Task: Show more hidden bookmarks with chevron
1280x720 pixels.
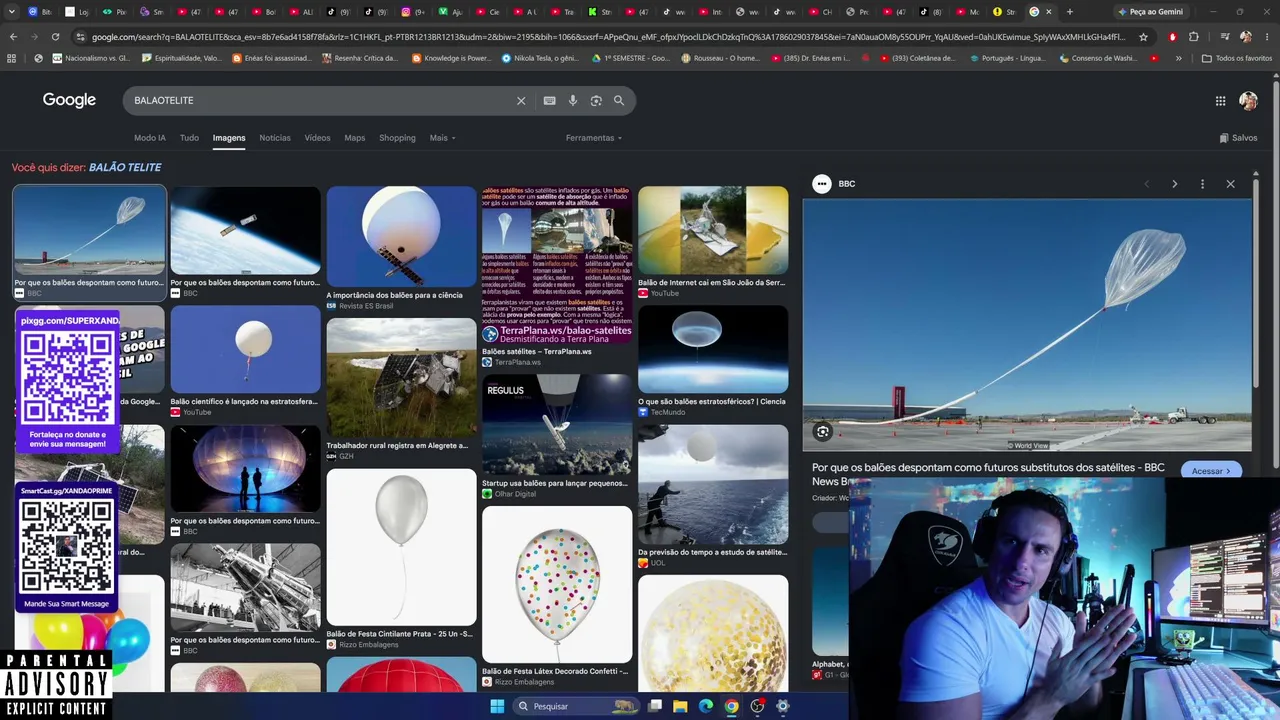Action: pyautogui.click(x=1178, y=58)
